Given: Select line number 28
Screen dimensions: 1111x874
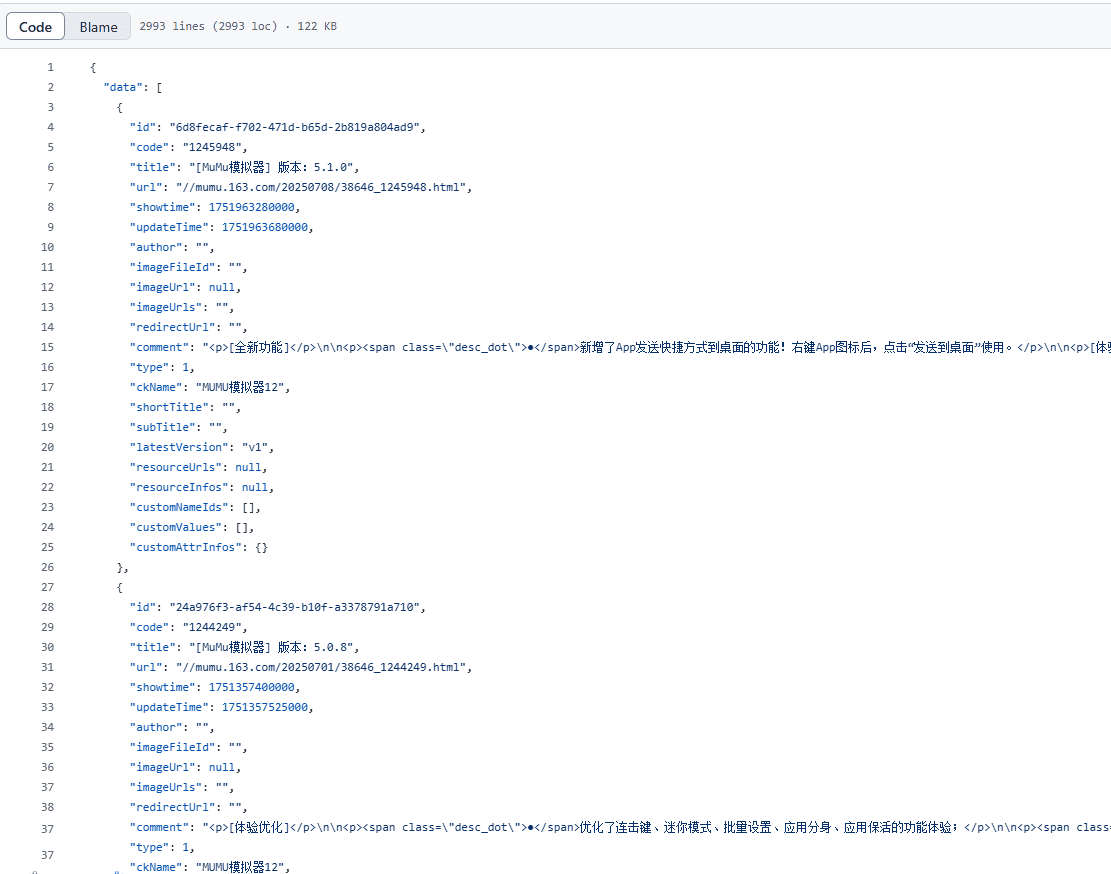Looking at the screenshot, I should (x=47, y=607).
